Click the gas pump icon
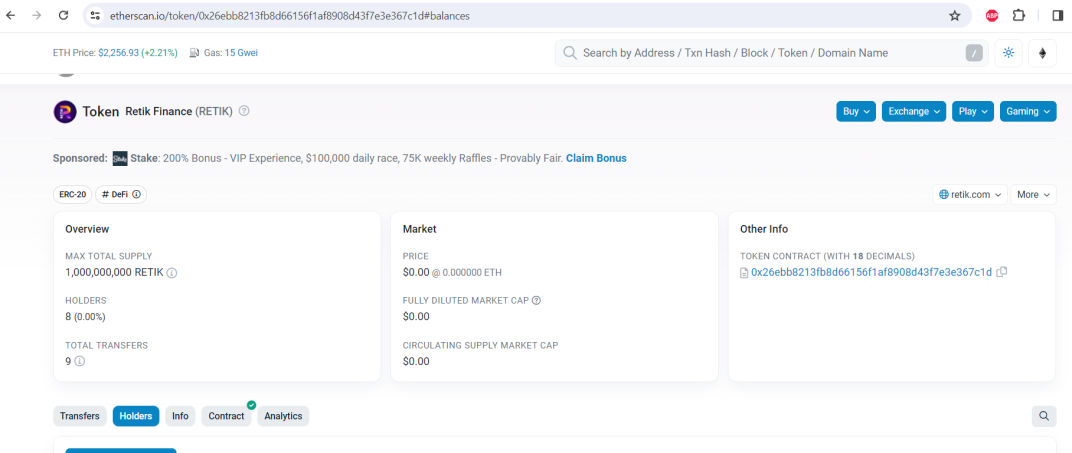The width and height of the screenshot is (1072, 453). [194, 53]
